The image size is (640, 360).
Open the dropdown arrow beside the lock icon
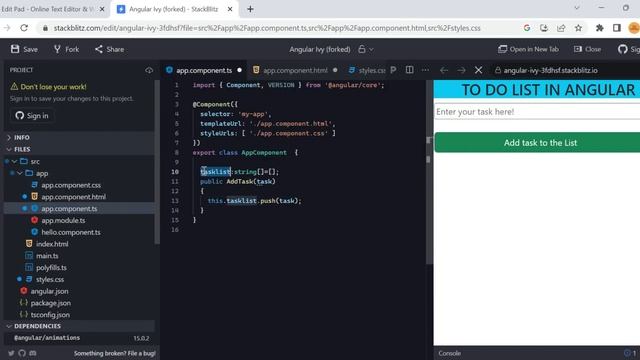tap(371, 49)
